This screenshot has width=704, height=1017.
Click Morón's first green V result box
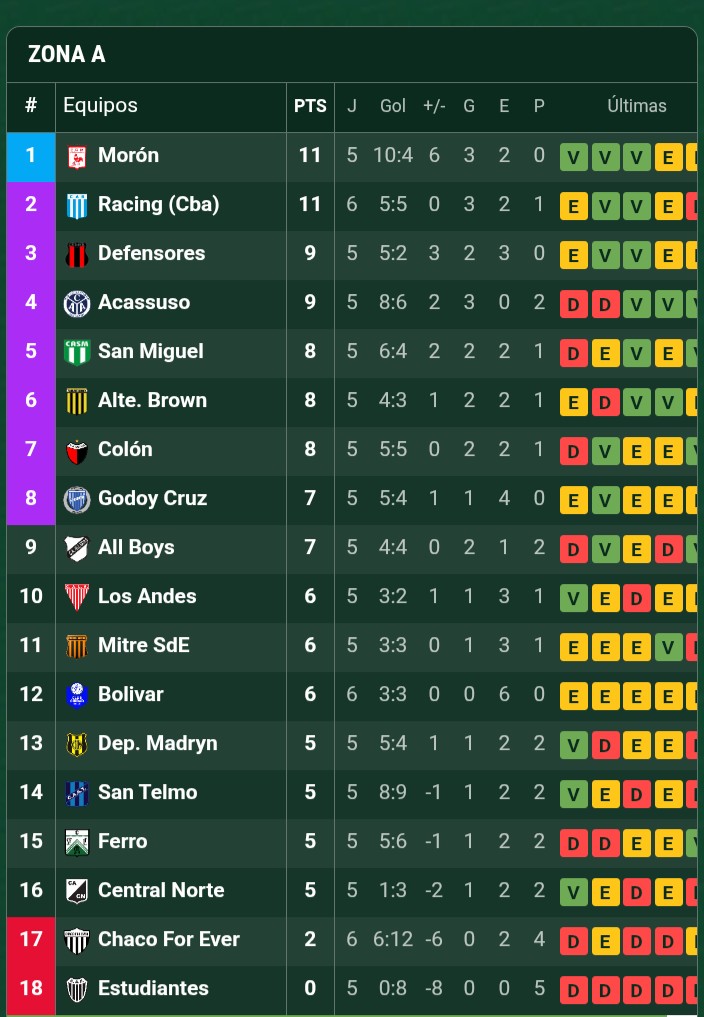(573, 157)
